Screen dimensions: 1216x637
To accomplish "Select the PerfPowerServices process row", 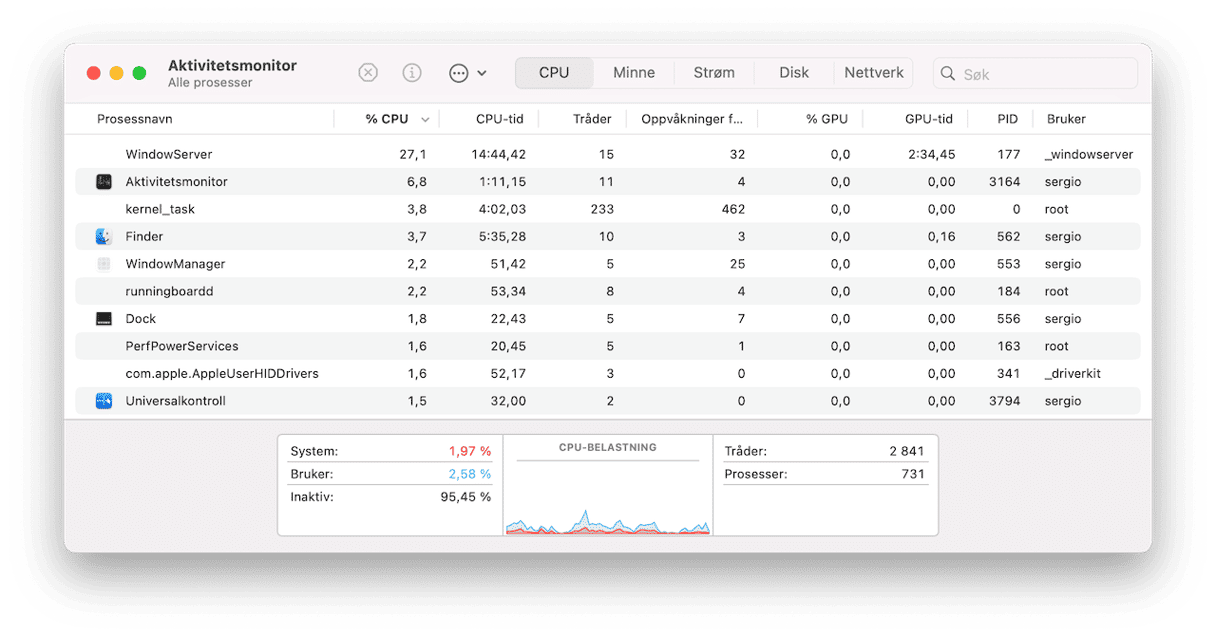I will [x=608, y=346].
